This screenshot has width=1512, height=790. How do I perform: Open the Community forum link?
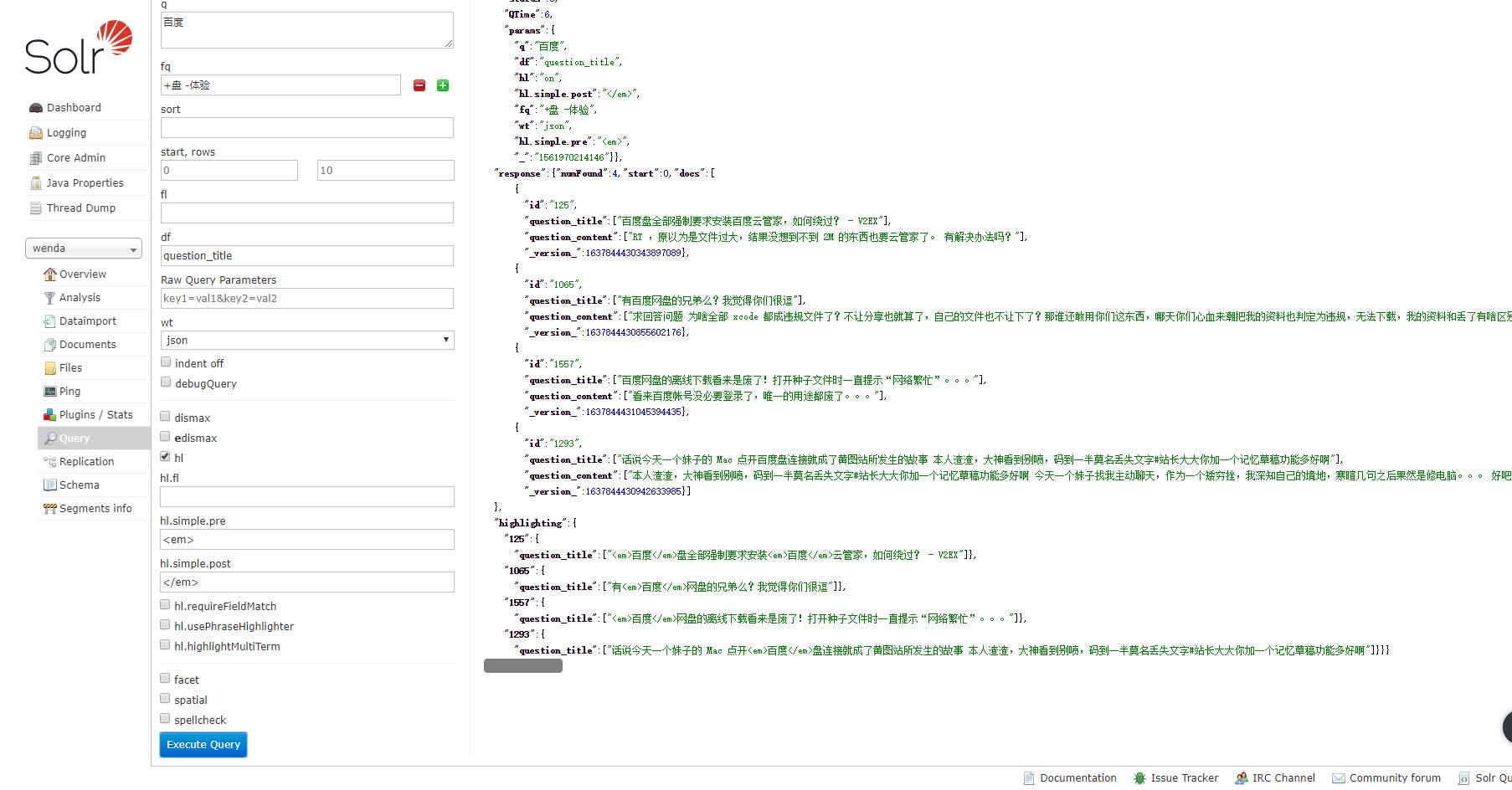click(x=1395, y=778)
